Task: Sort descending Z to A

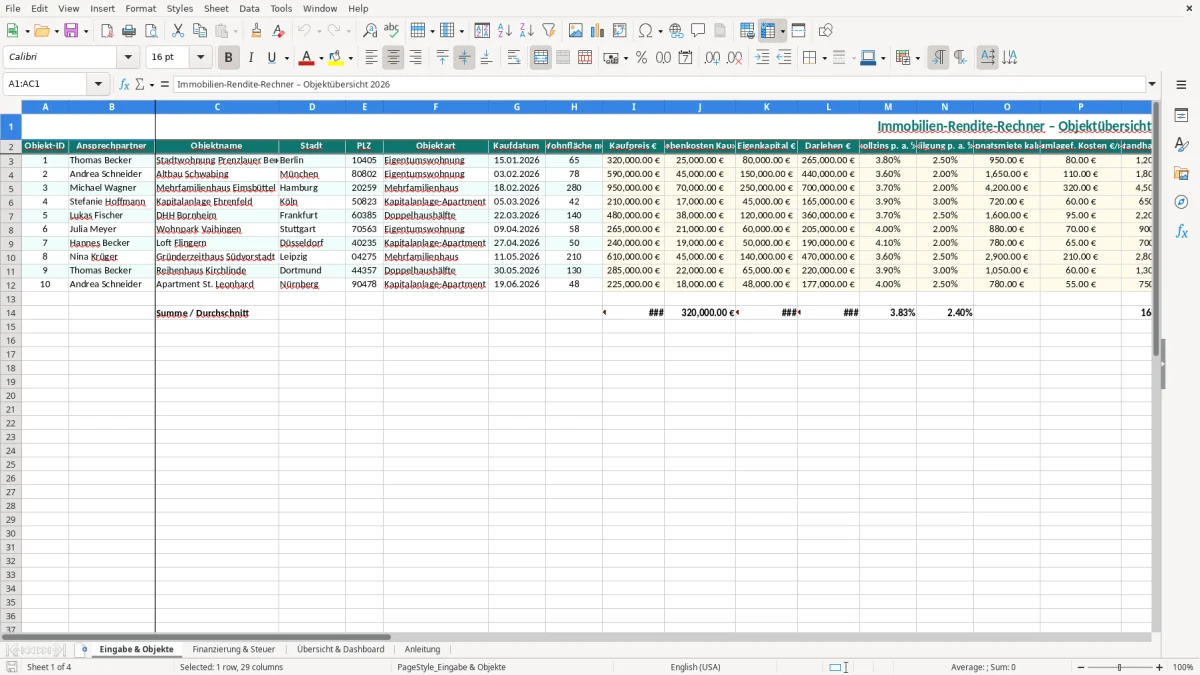Action: pos(526,31)
